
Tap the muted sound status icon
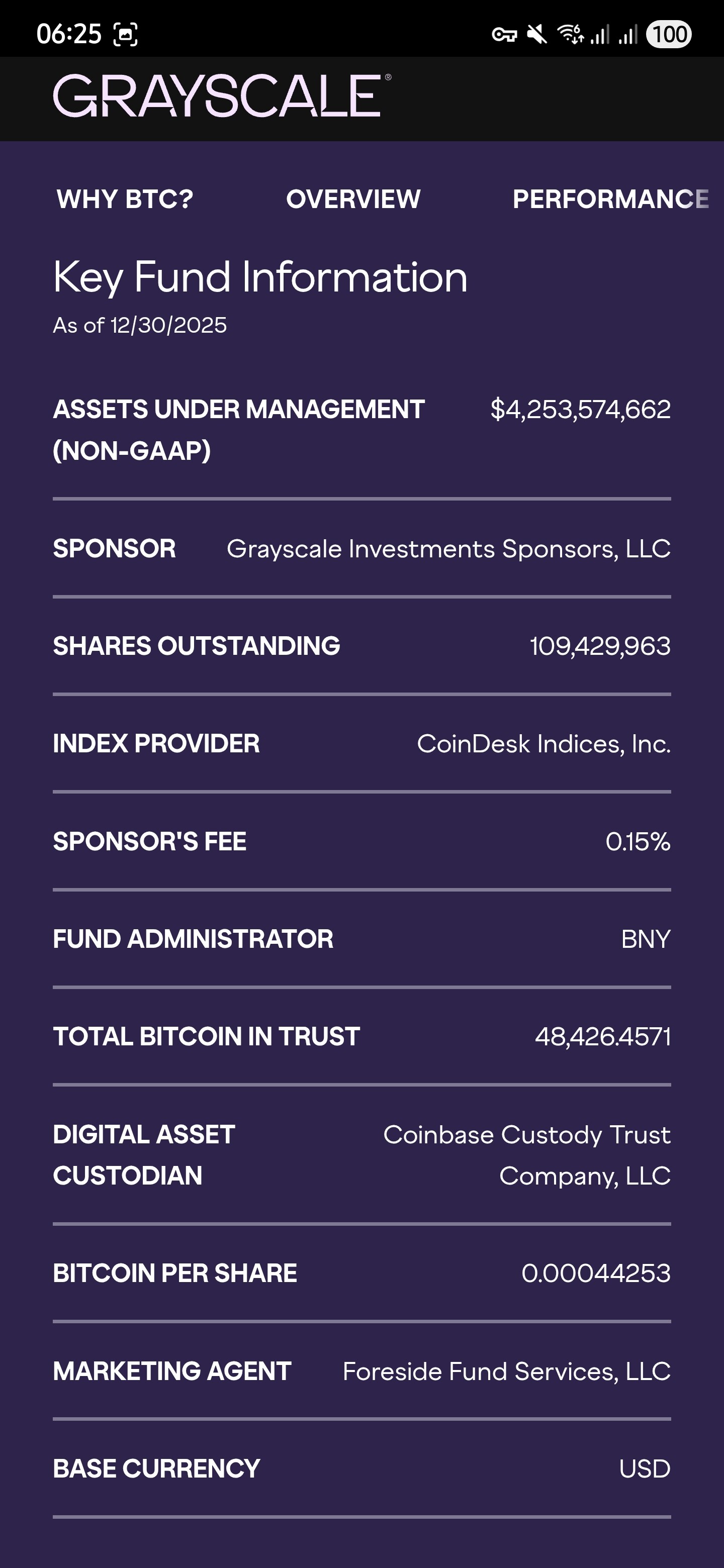click(536, 35)
